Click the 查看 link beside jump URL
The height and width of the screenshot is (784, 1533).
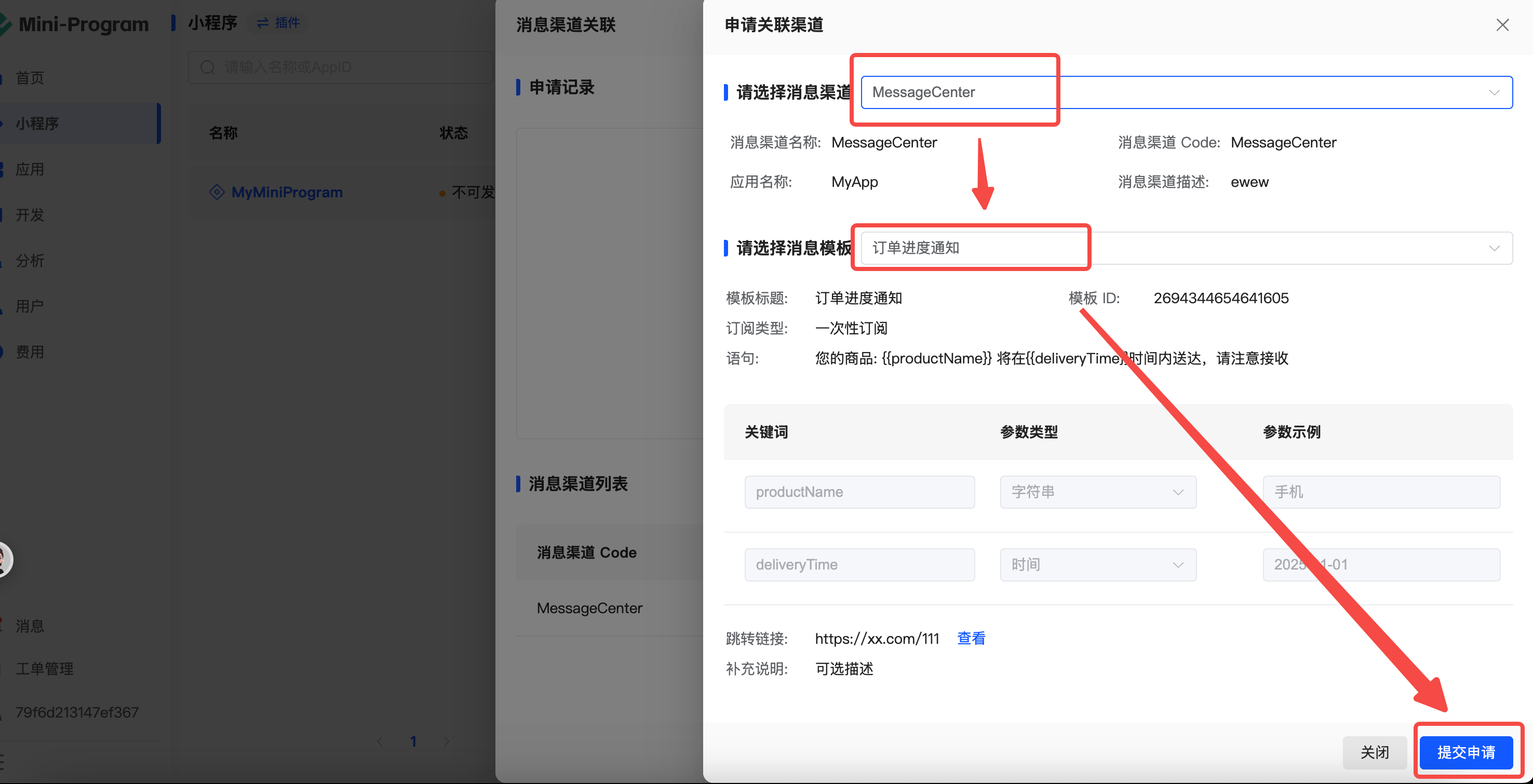point(971,638)
